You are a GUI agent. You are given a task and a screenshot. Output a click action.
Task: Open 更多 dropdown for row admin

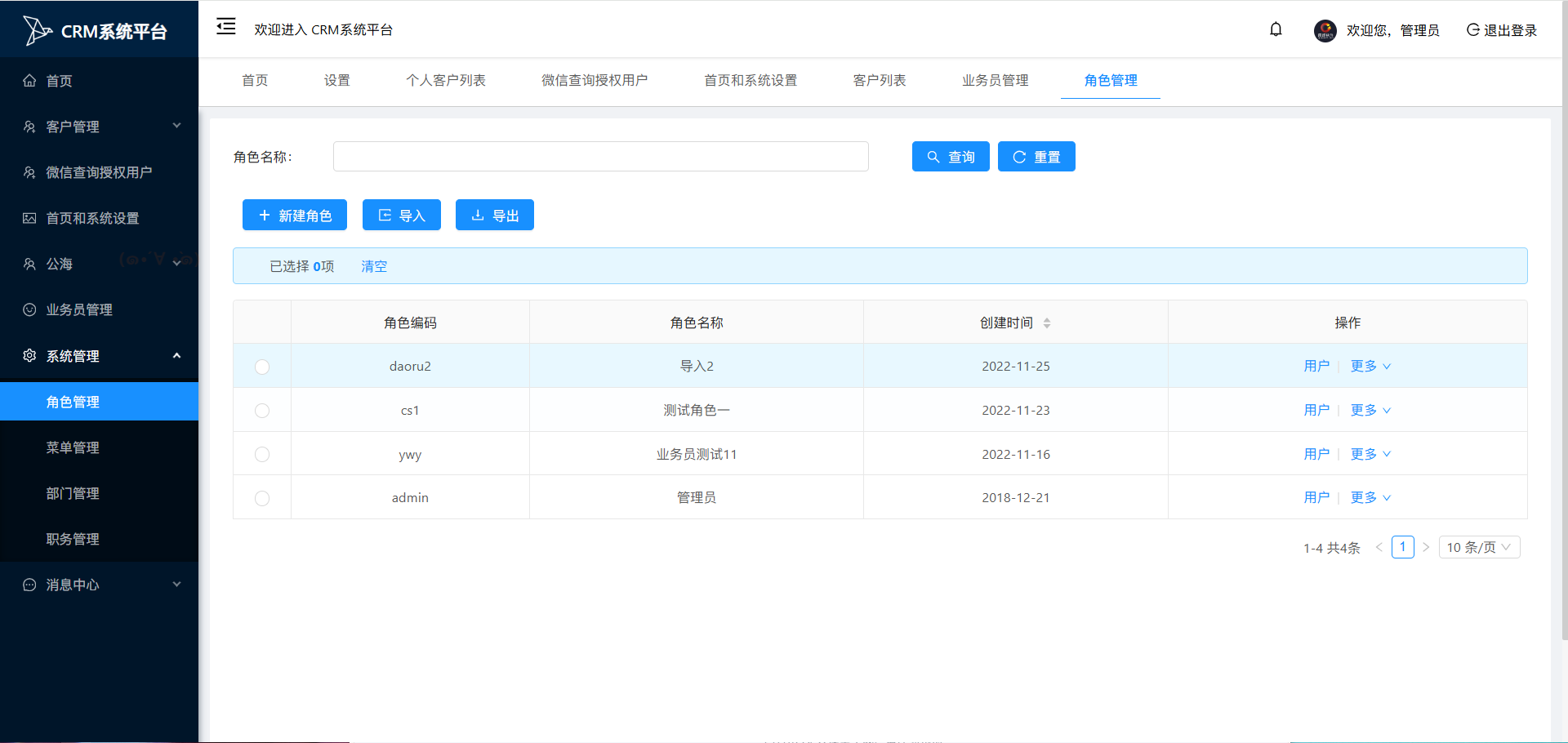pos(1370,497)
